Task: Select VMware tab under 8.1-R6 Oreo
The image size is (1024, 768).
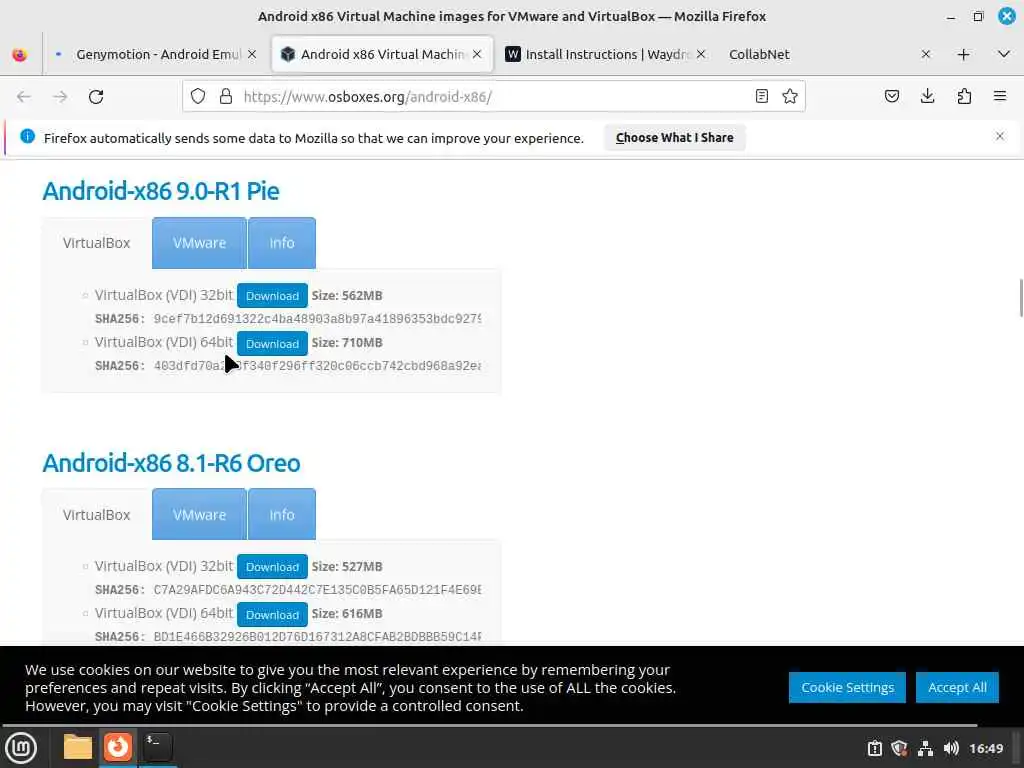Action: tap(199, 515)
